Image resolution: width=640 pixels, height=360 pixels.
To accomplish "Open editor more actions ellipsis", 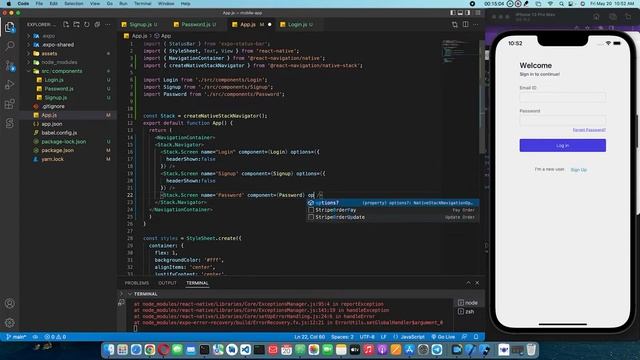I will click(476, 24).
